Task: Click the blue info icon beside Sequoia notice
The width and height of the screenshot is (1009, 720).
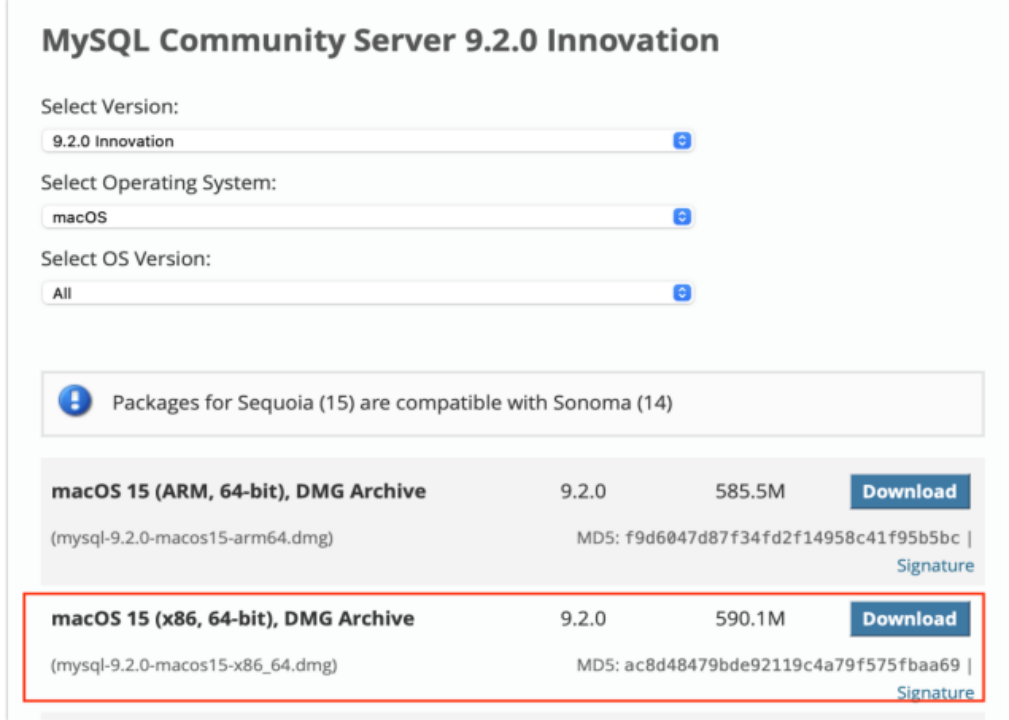Action: click(x=75, y=401)
